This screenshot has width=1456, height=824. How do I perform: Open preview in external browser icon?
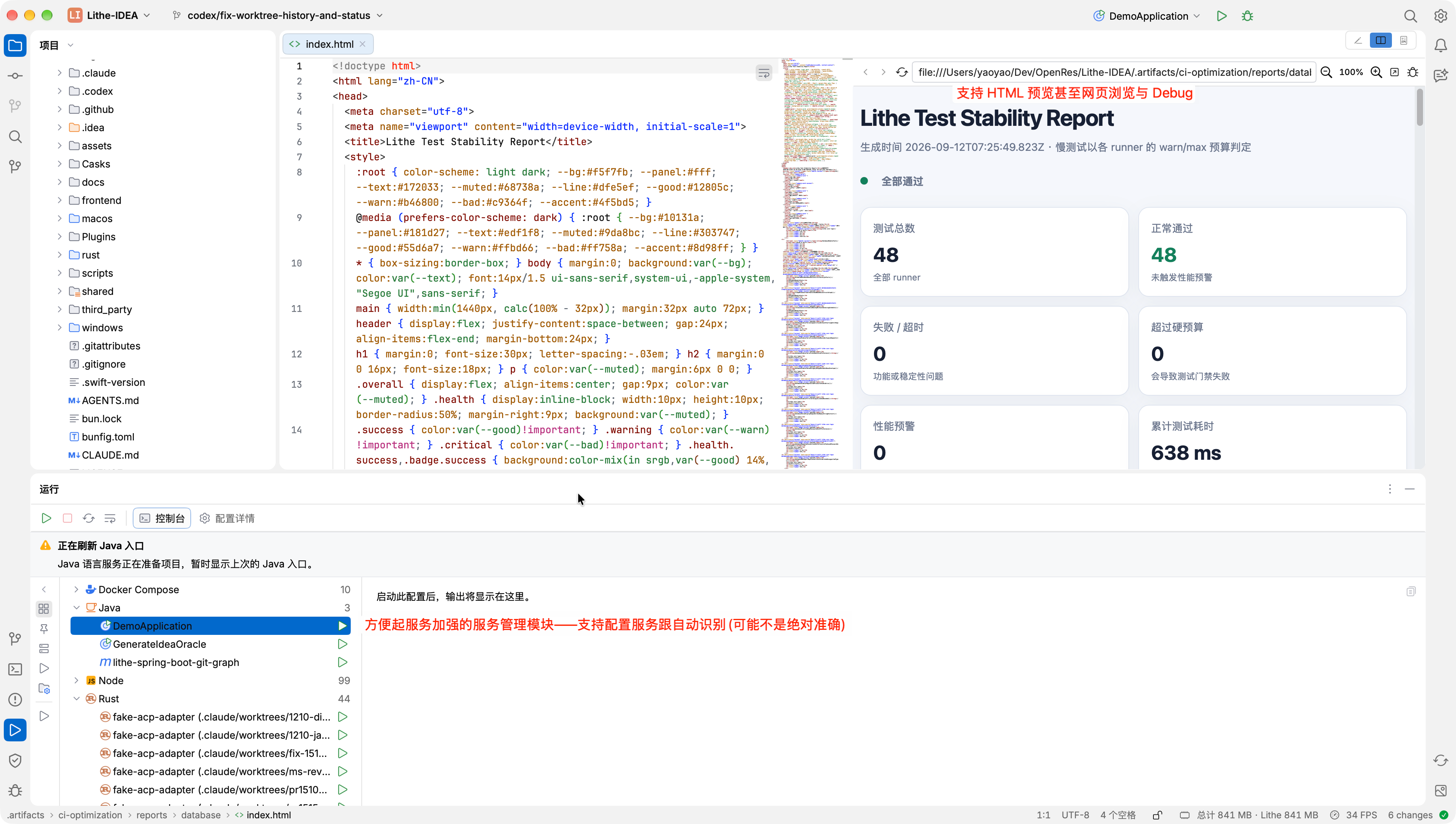(1395, 72)
